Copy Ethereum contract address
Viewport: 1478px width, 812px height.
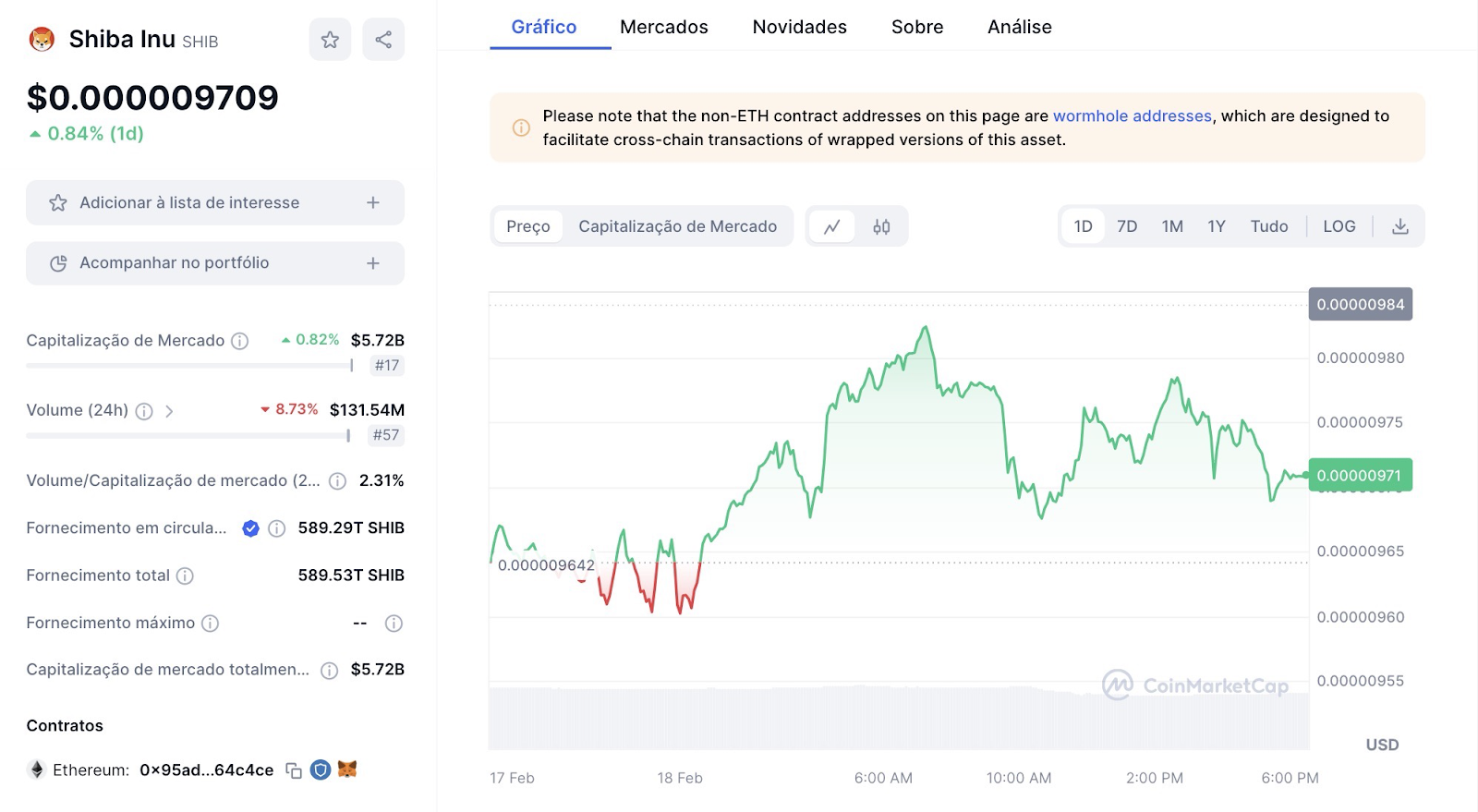click(294, 770)
